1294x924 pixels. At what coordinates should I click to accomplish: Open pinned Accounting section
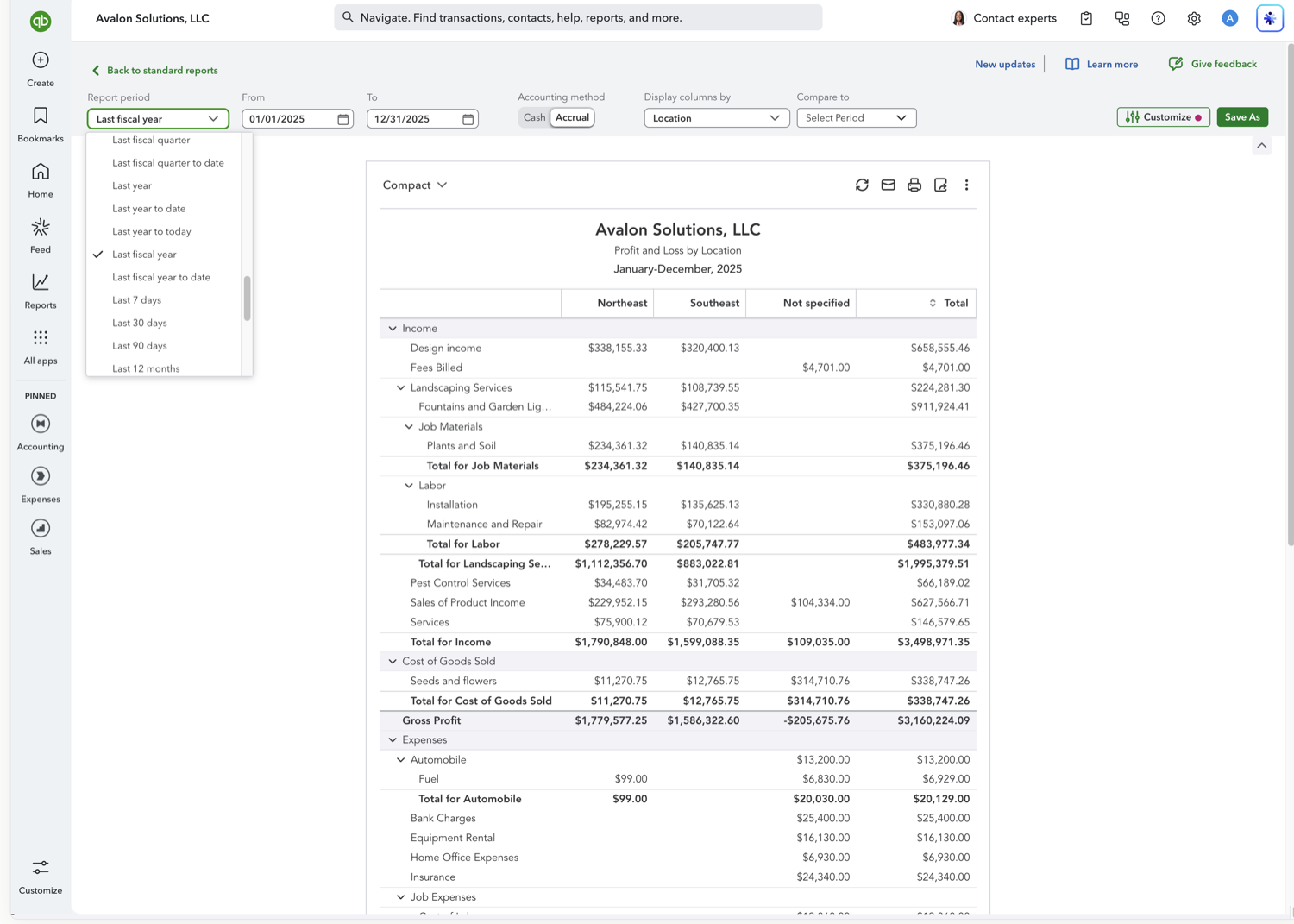[41, 432]
